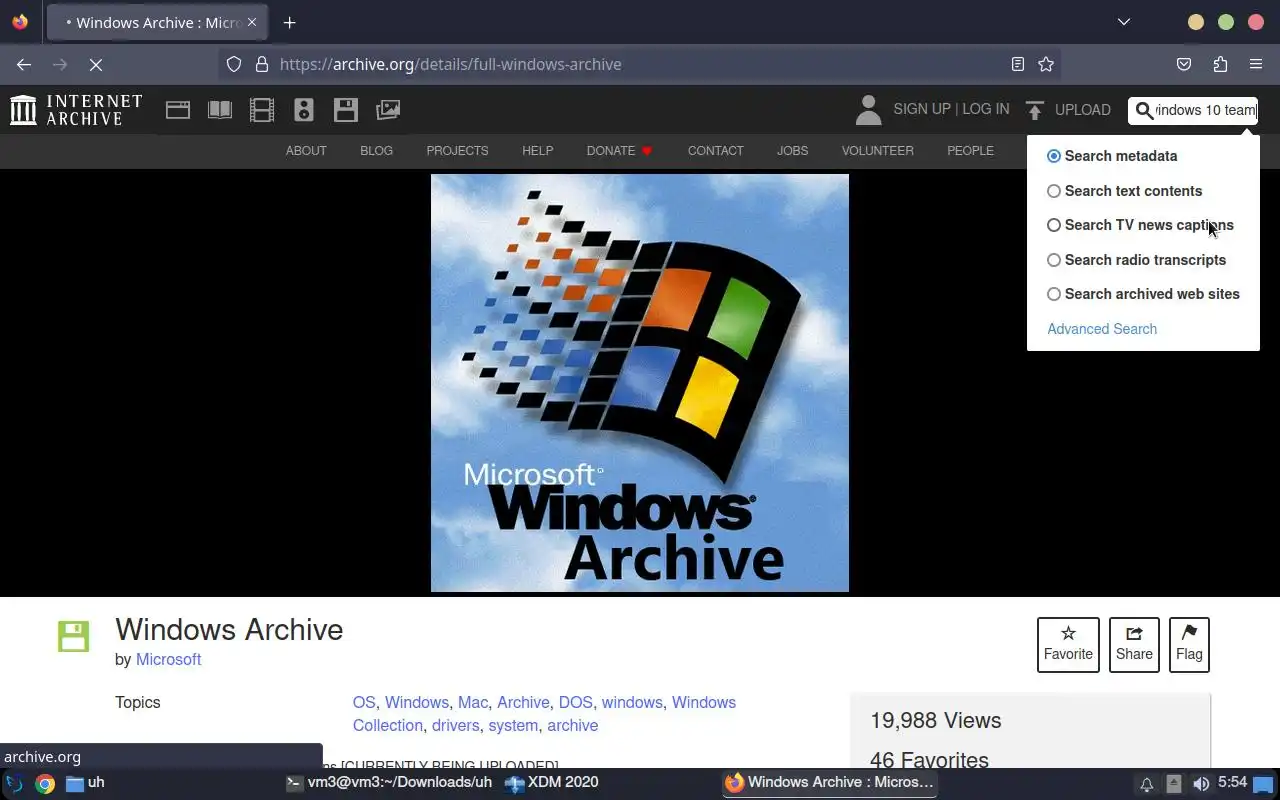Viewport: 1280px width, 800px height.
Task: Open the DONATE menu item
Action: click(619, 151)
